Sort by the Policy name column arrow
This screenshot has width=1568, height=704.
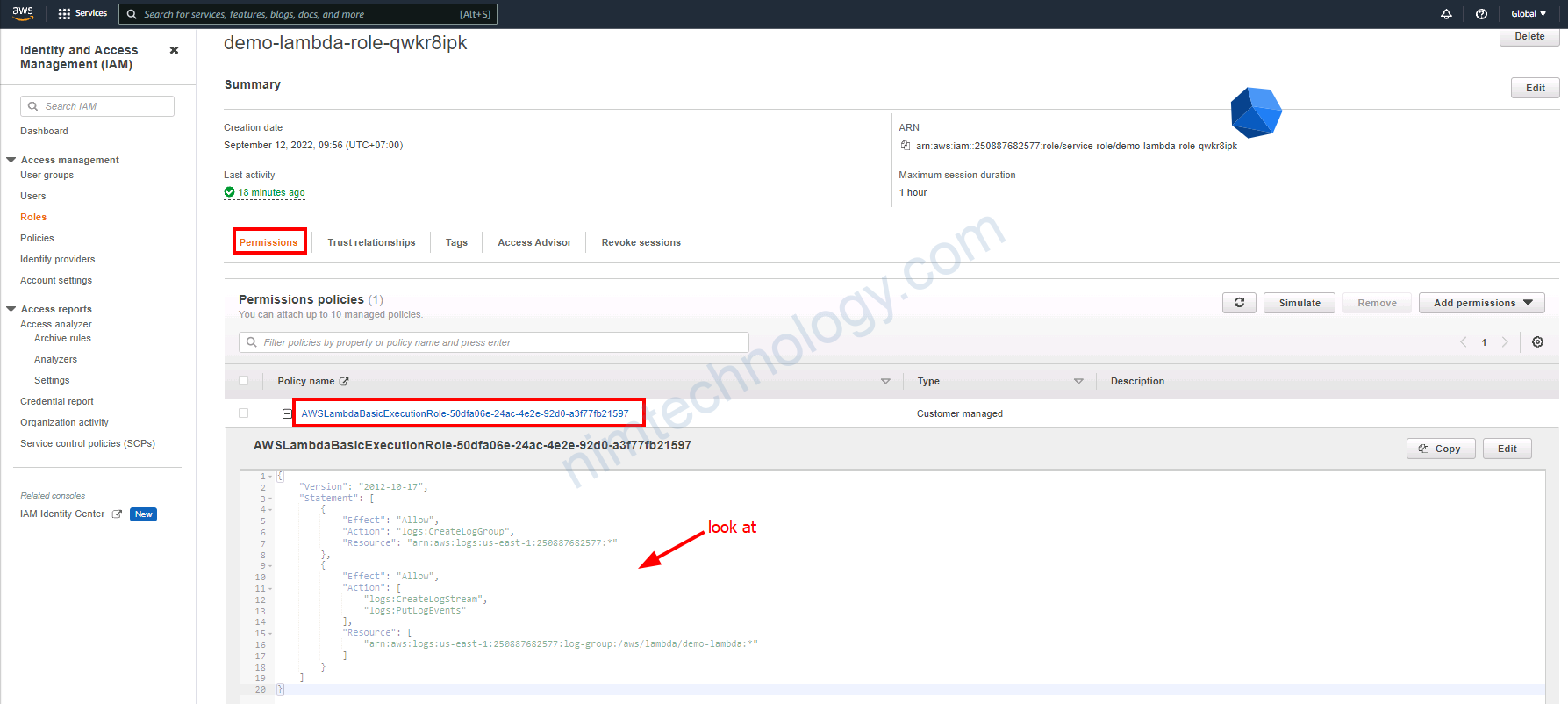pos(885,381)
